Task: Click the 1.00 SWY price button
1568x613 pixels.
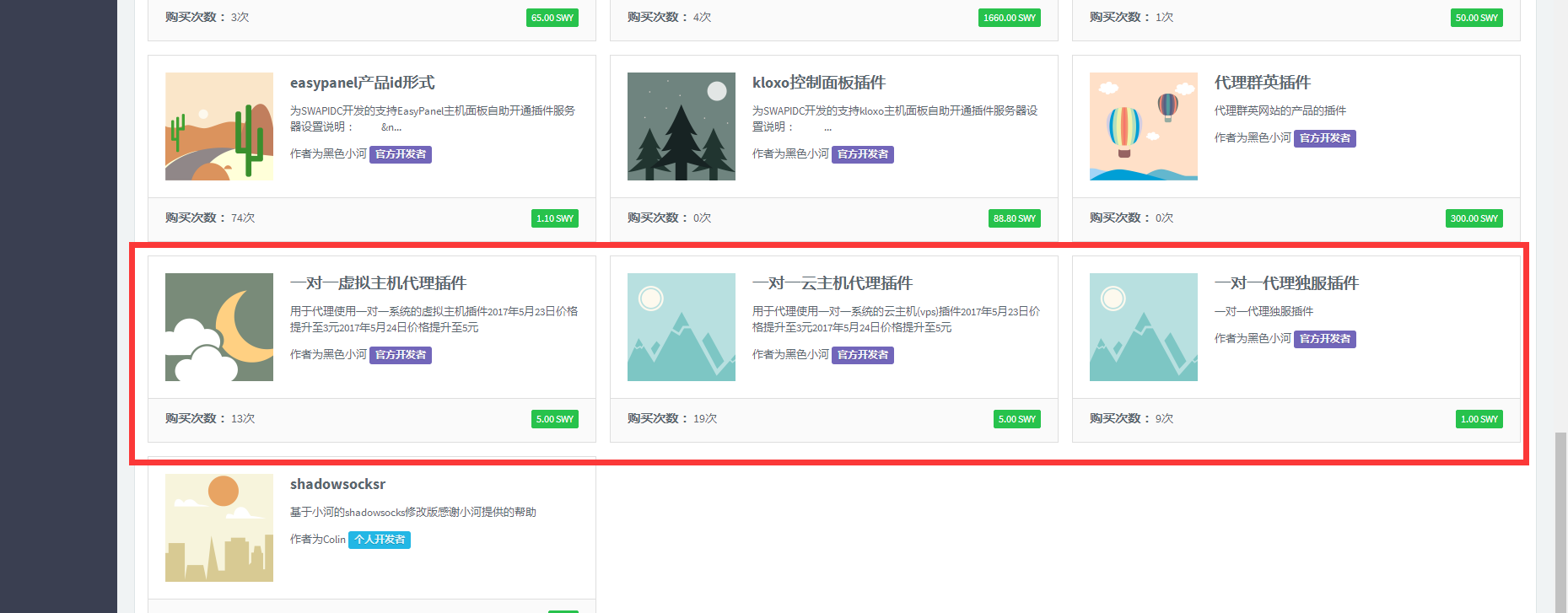Action: point(1479,419)
